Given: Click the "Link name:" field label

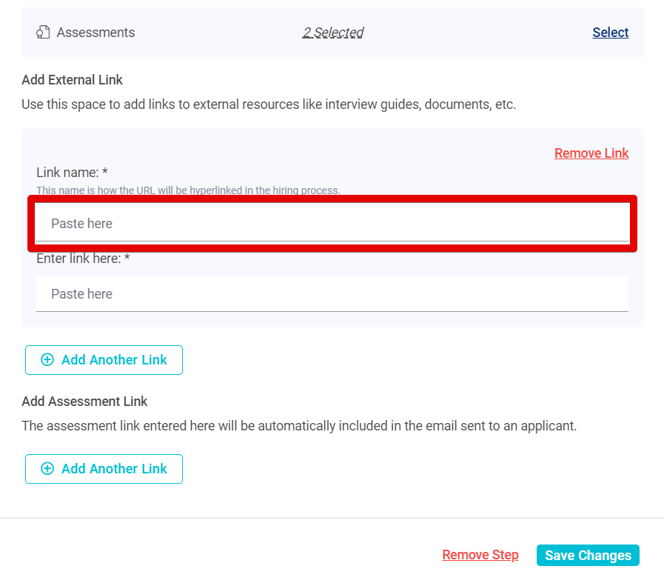Looking at the screenshot, I should pyautogui.click(x=72, y=173).
